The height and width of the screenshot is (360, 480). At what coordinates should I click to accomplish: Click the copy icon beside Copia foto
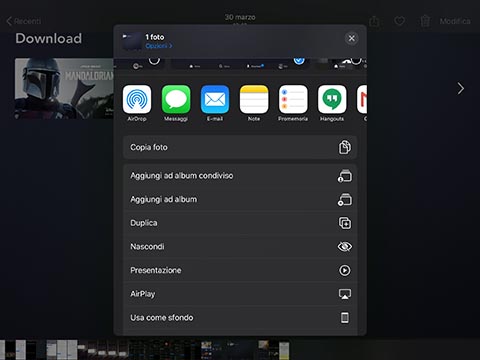pos(345,147)
